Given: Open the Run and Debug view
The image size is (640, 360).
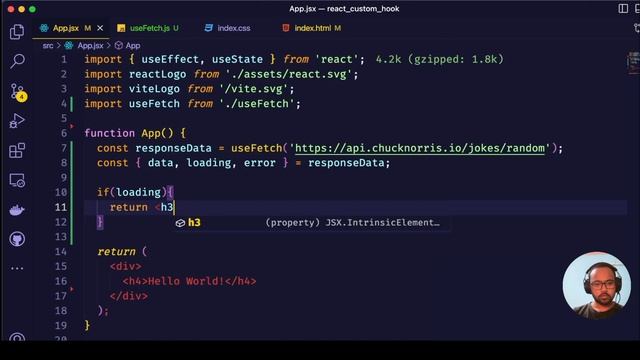Looking at the screenshot, I should 17,121.
